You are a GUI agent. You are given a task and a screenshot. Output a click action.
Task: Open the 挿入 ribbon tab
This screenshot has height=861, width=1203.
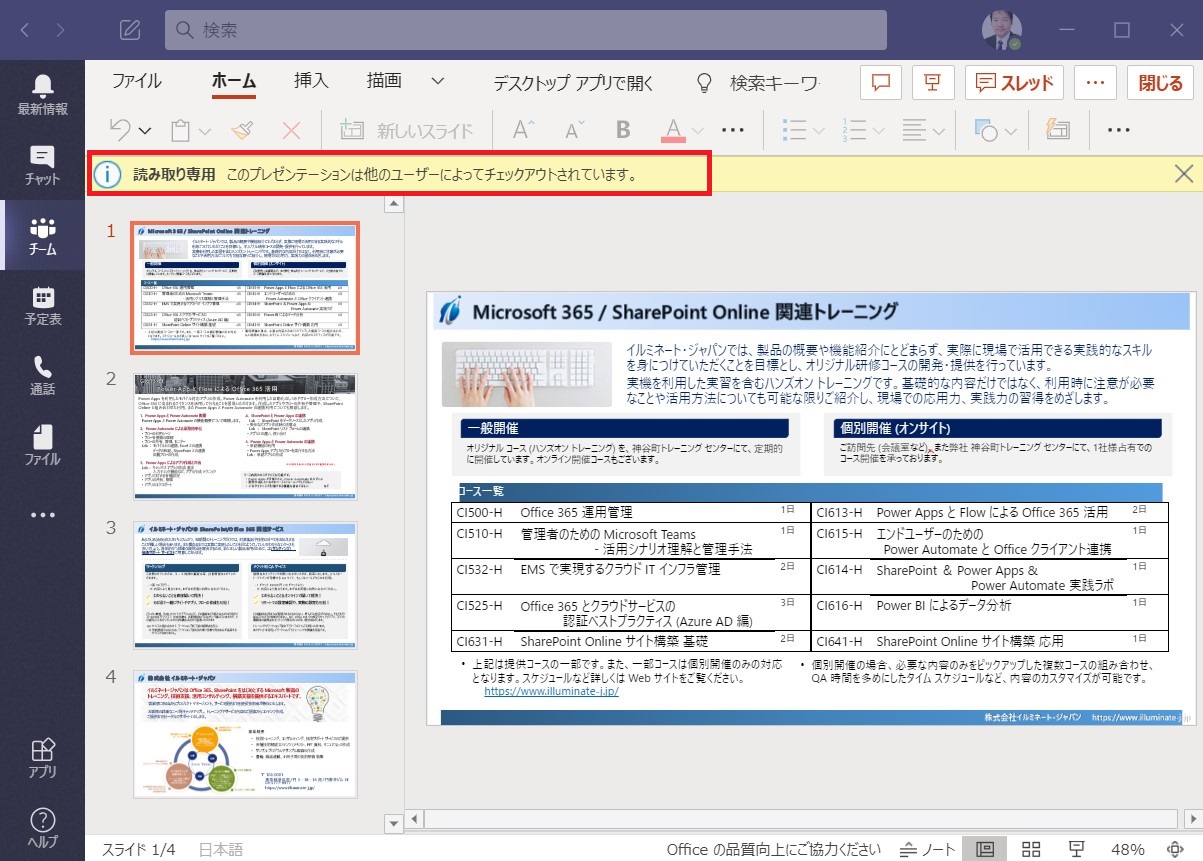[x=311, y=82]
